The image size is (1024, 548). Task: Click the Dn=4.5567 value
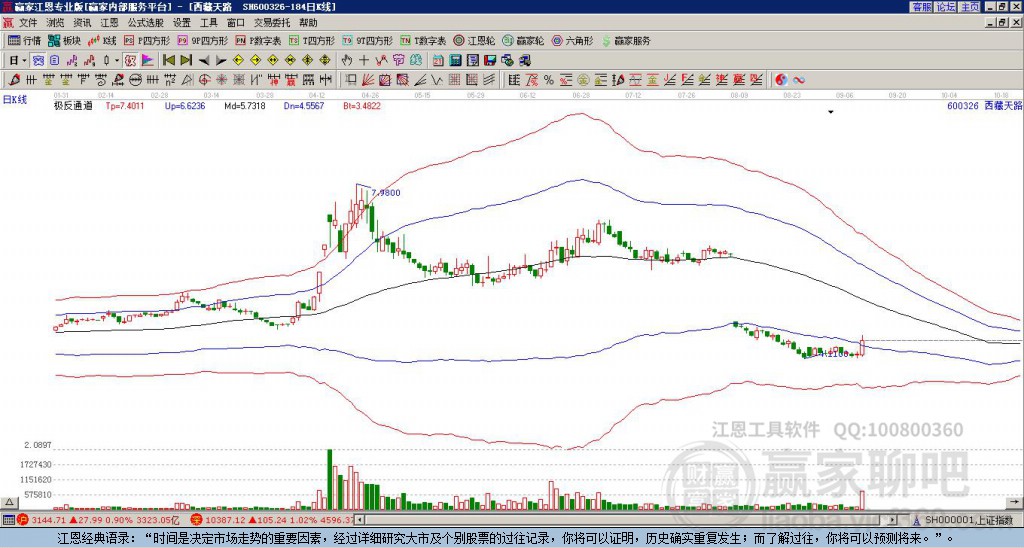[x=304, y=105]
